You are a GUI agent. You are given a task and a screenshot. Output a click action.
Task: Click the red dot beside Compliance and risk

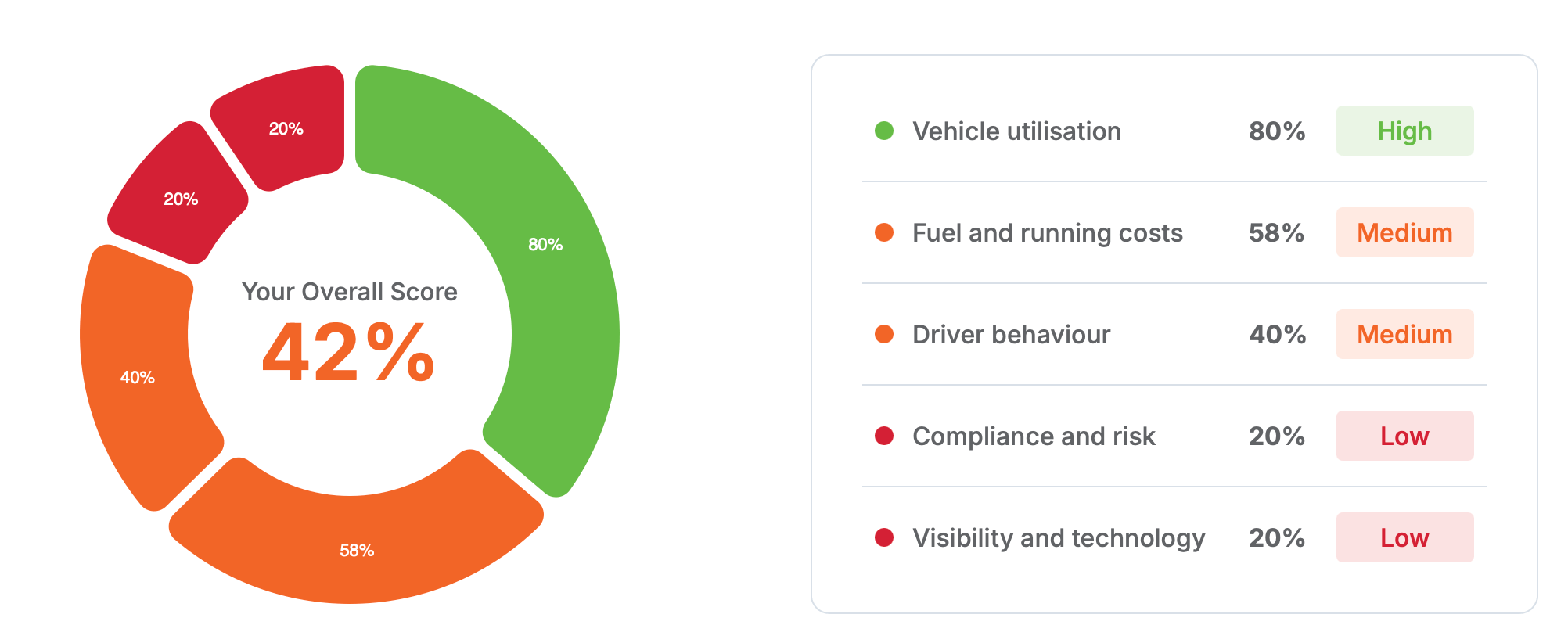pos(884,436)
